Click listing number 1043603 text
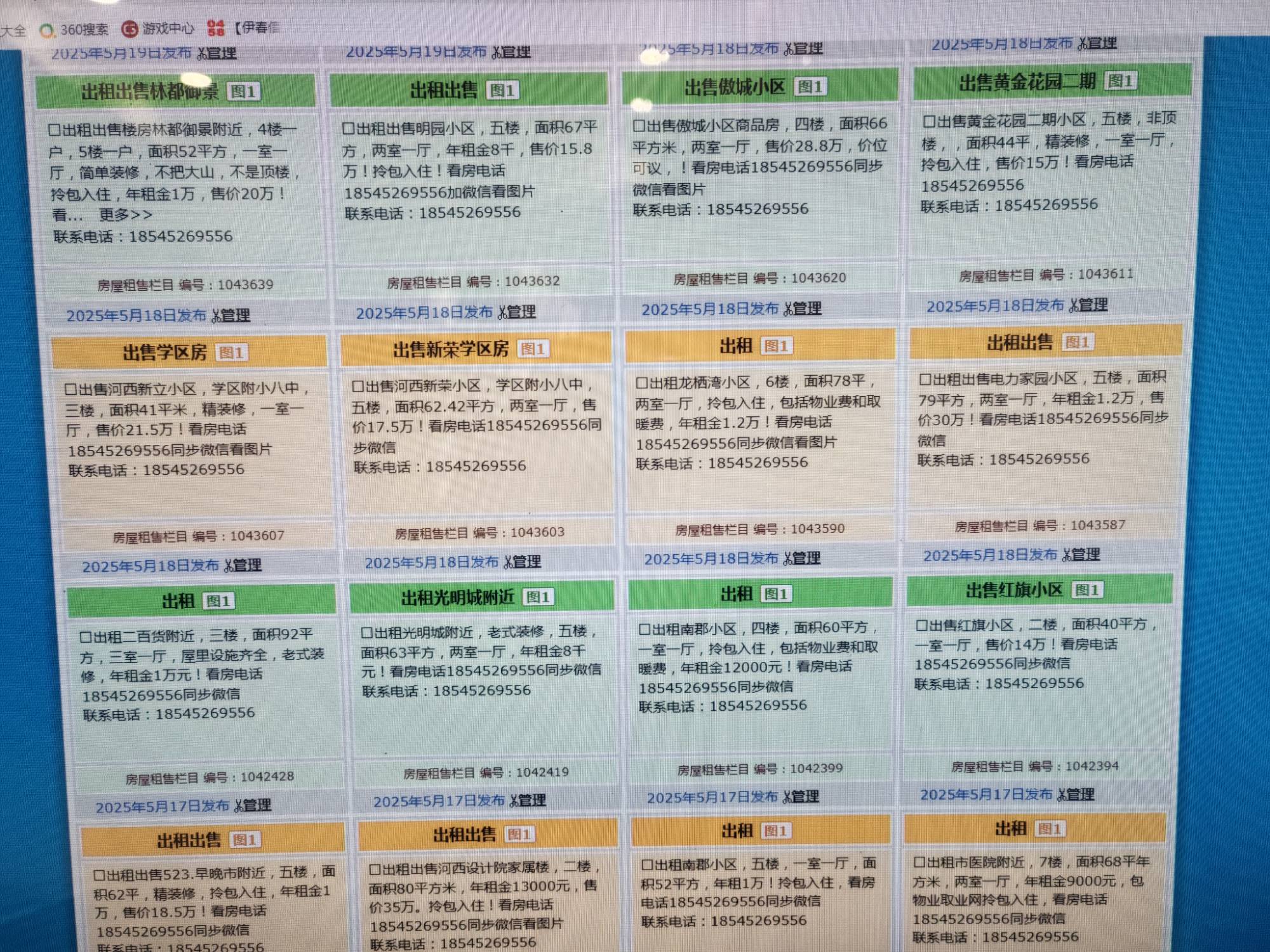This screenshot has height=952, width=1270. [x=537, y=532]
